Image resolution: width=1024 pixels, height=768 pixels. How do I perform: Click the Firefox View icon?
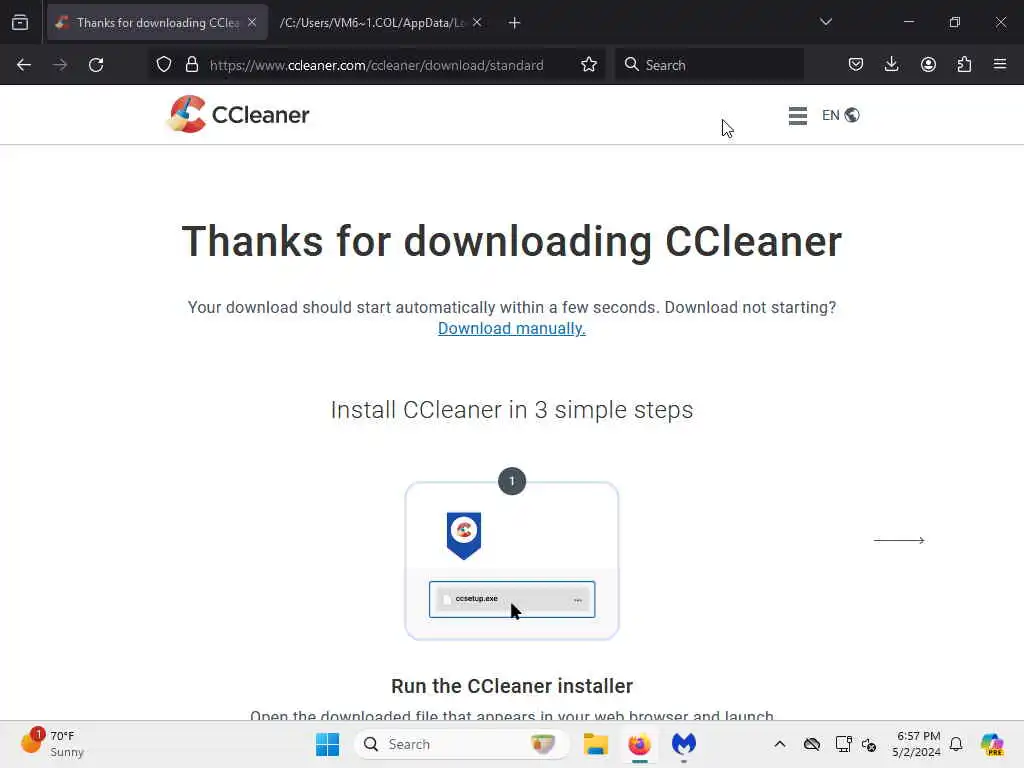(20, 23)
